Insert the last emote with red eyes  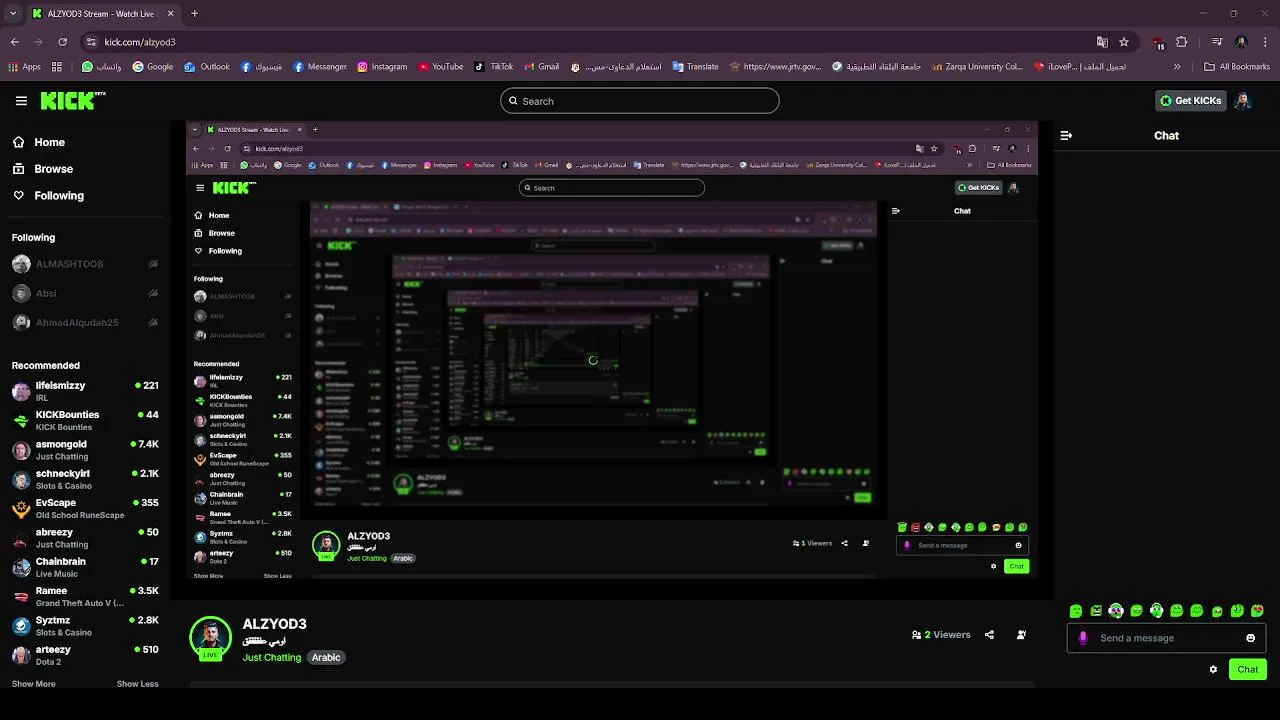tap(1257, 610)
